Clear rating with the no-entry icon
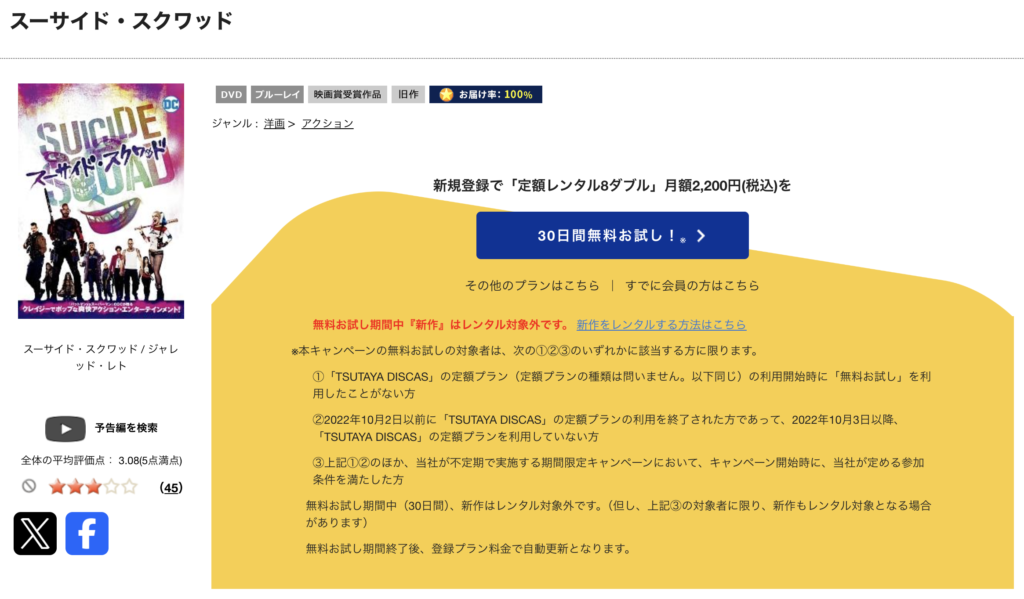The height and width of the screenshot is (599, 1024). coord(29,486)
